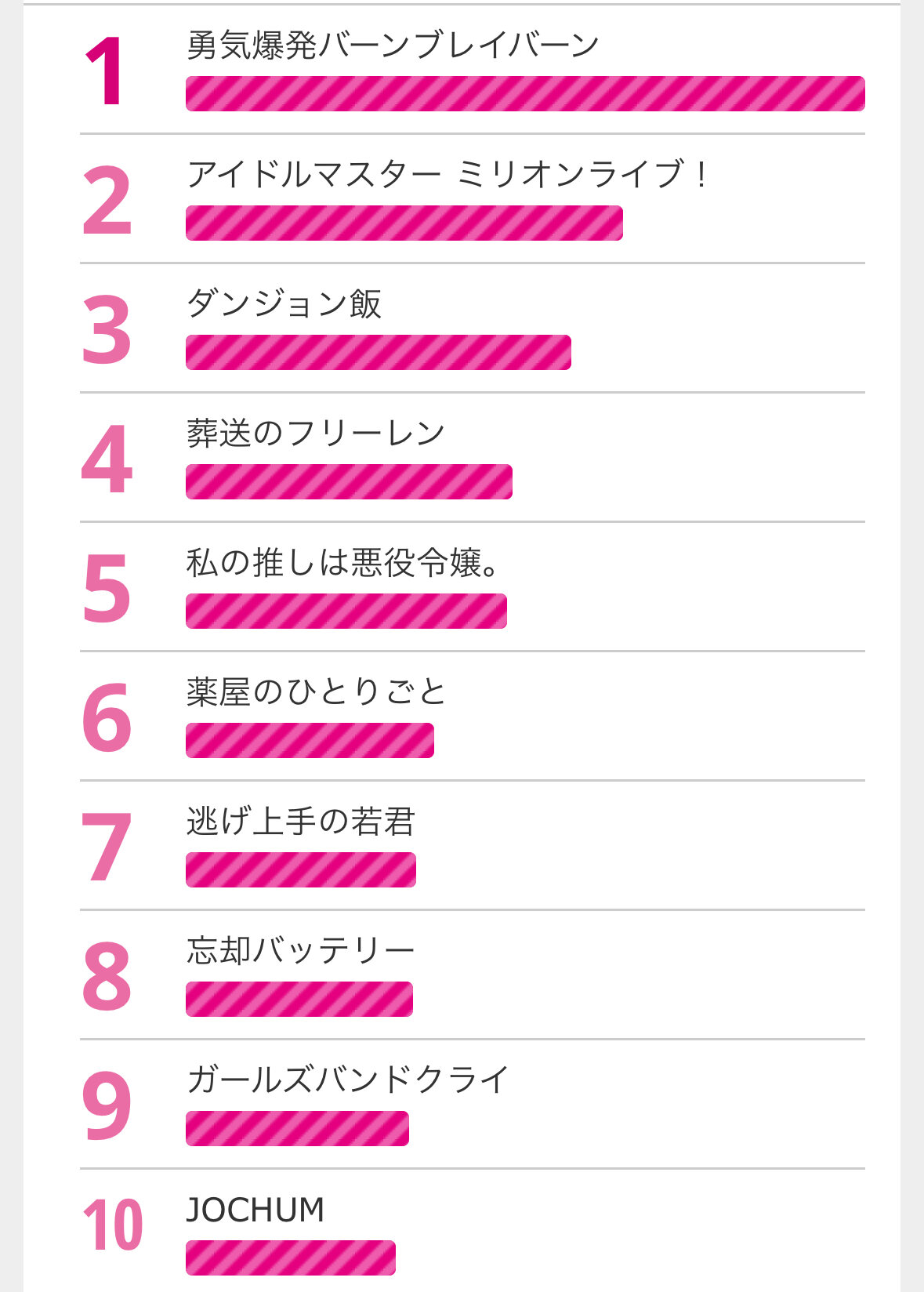Select 逃げ上手の若君 title
The height and width of the screenshot is (1292, 924).
point(301,822)
